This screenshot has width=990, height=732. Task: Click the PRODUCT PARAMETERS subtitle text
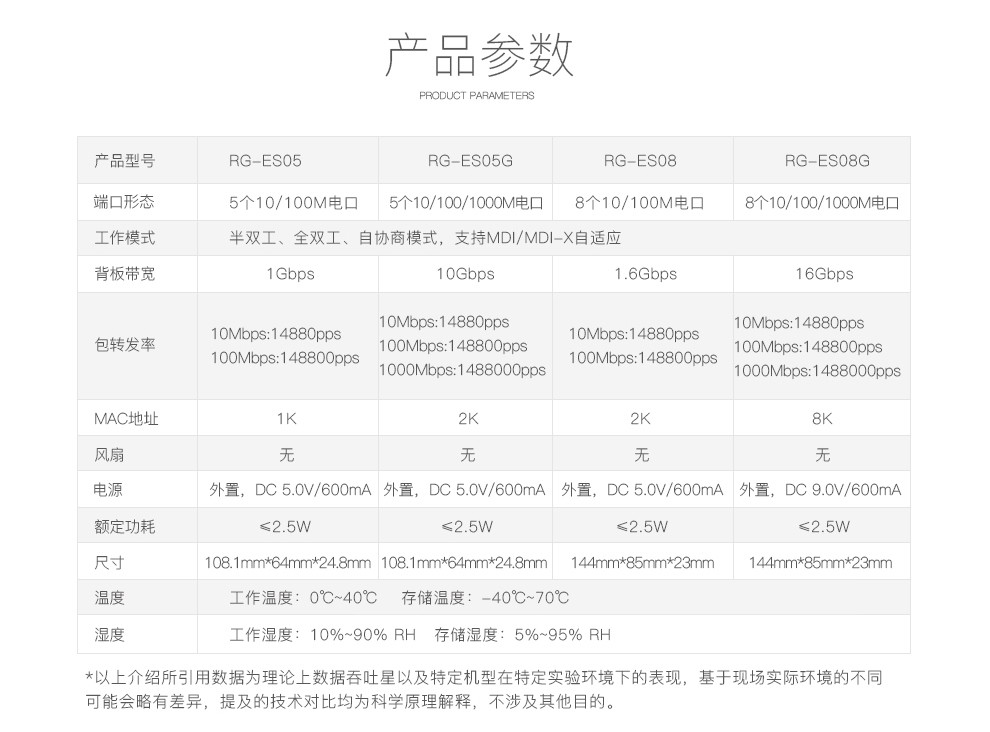pyautogui.click(x=477, y=96)
